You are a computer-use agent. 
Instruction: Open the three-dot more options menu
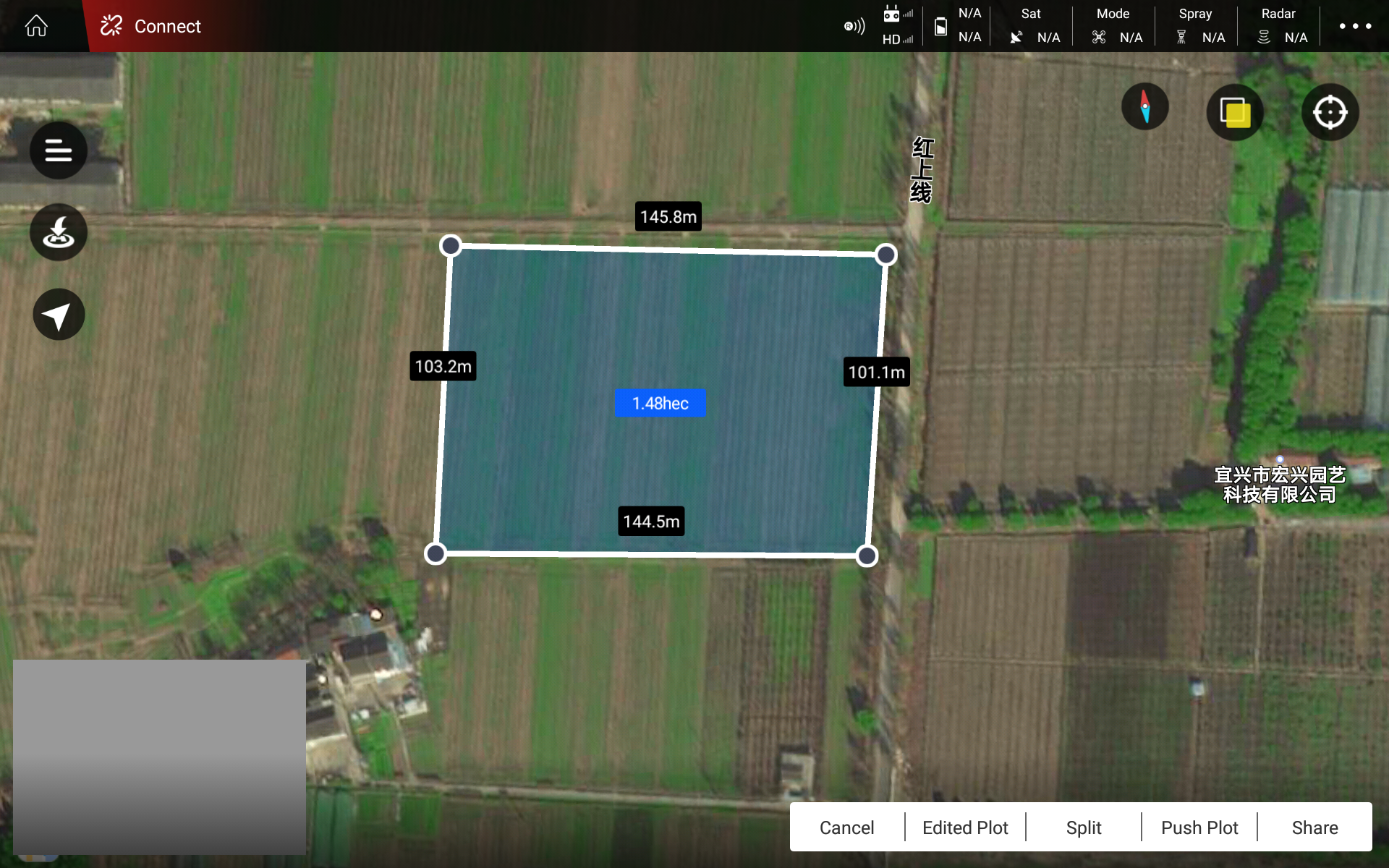pyautogui.click(x=1354, y=26)
